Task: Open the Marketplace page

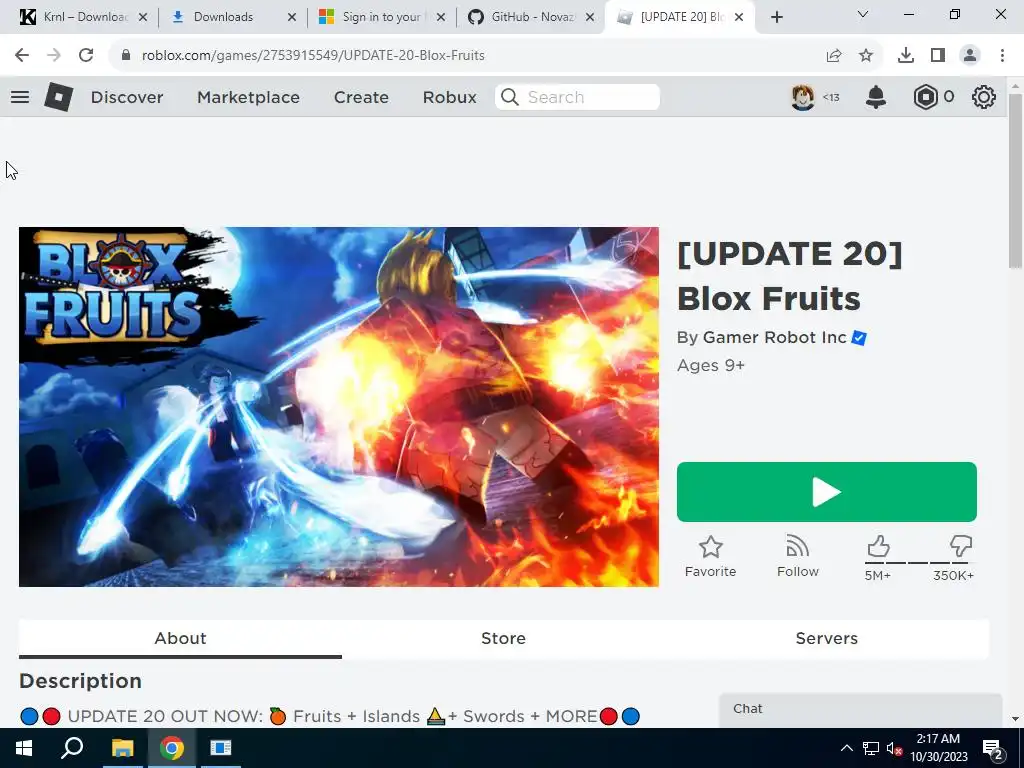Action: (248, 97)
